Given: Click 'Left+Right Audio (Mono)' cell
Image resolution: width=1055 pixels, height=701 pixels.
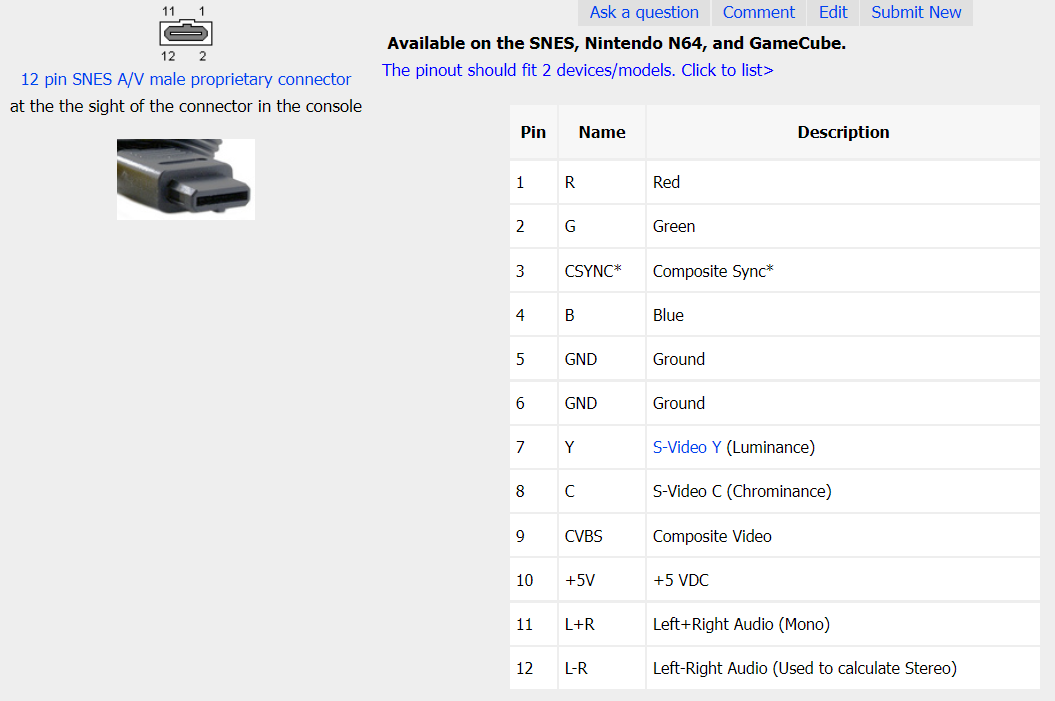Looking at the screenshot, I should tap(843, 624).
